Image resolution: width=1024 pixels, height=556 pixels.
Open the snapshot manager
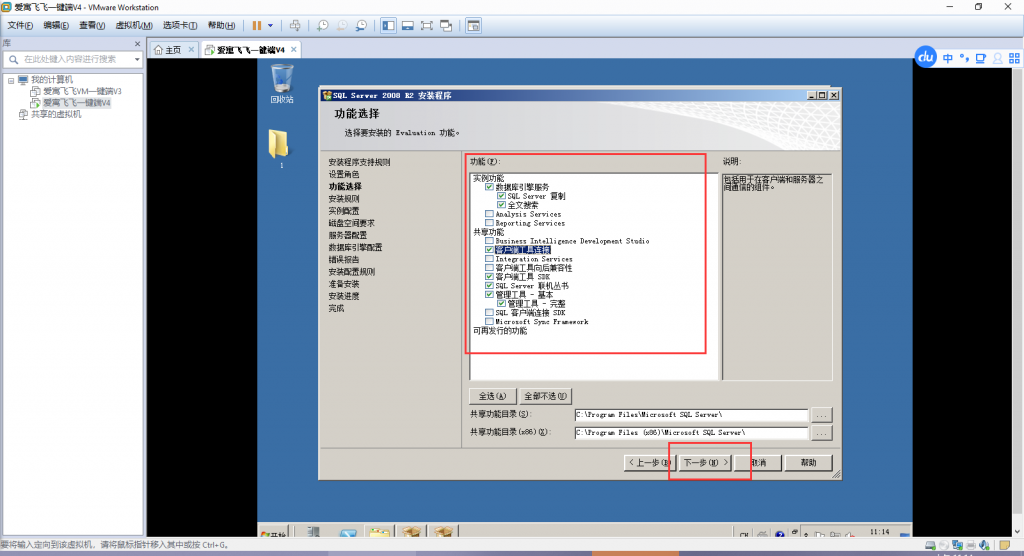pos(361,25)
